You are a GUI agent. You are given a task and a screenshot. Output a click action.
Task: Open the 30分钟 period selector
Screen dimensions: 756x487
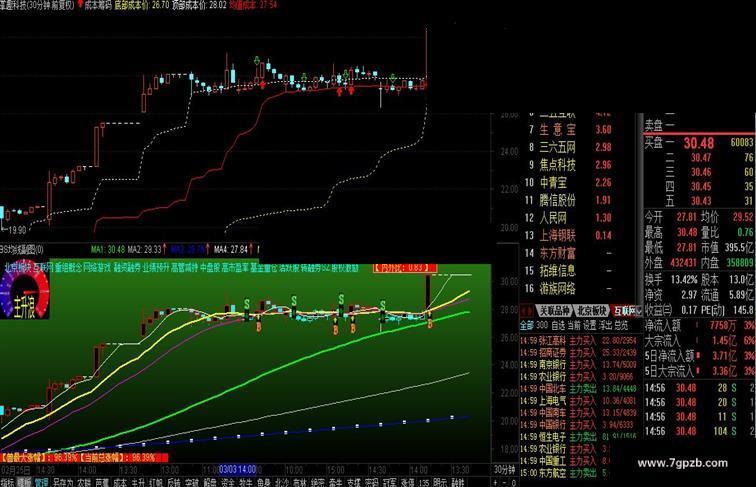(x=504, y=469)
